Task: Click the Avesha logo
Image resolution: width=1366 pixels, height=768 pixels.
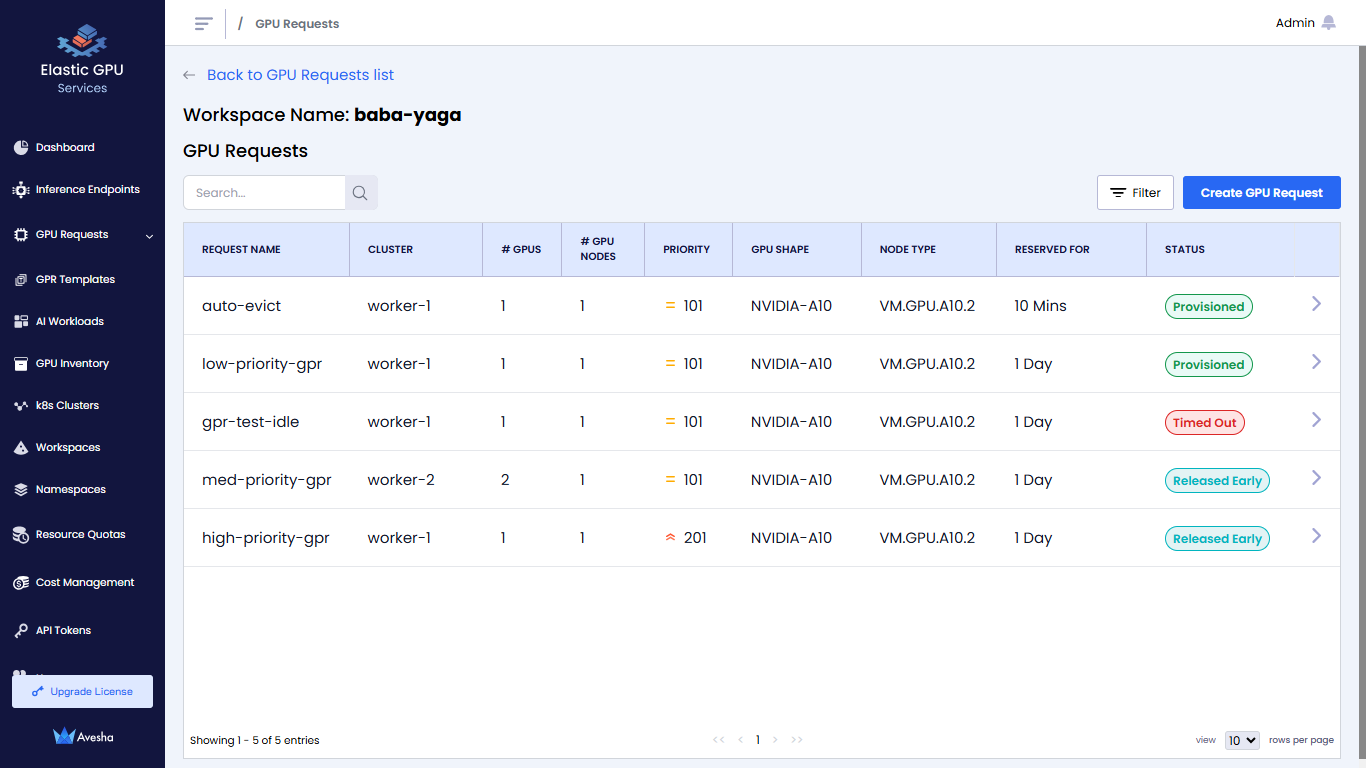Action: (83, 737)
